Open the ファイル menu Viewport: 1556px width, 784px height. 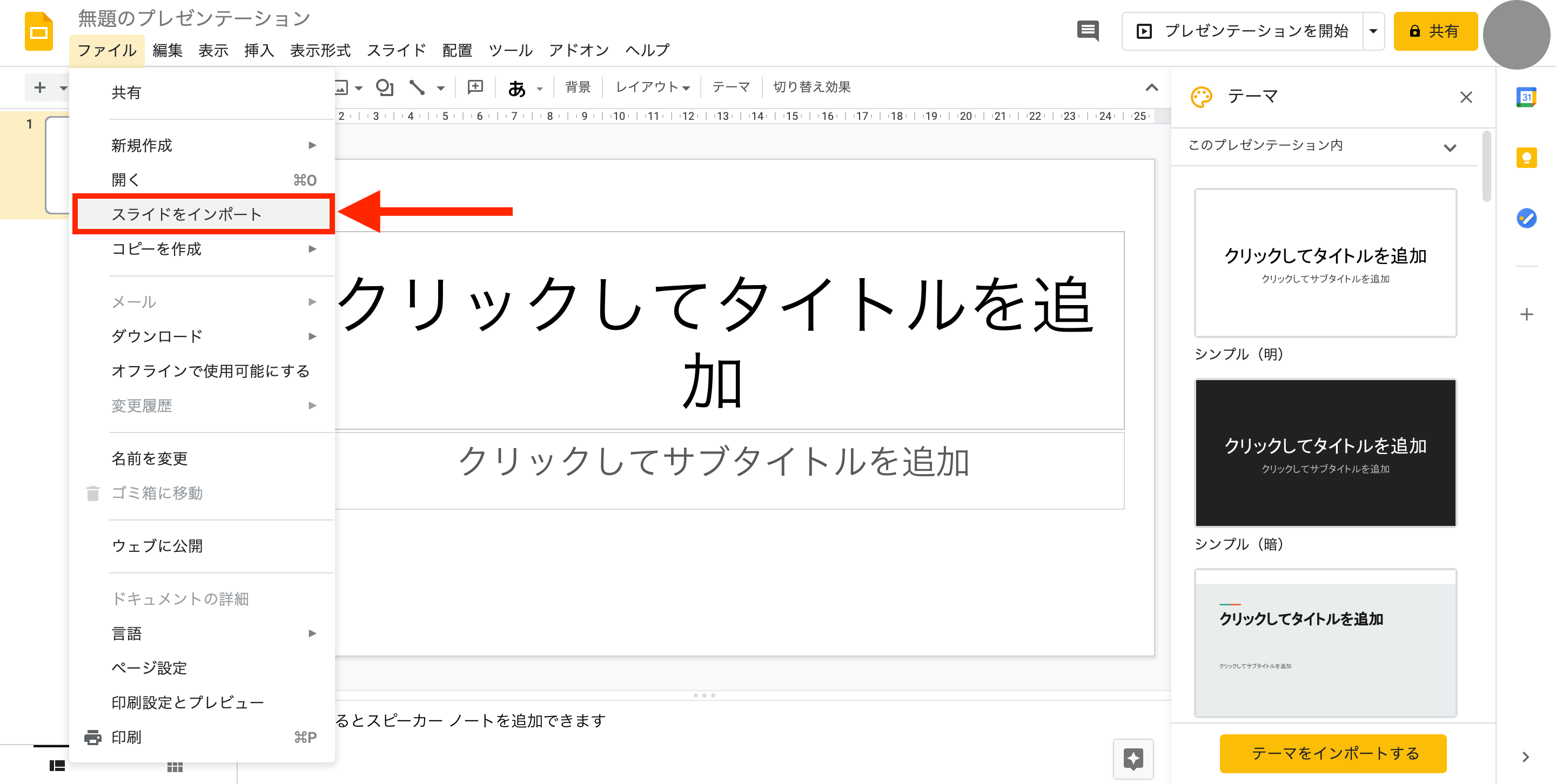click(107, 50)
